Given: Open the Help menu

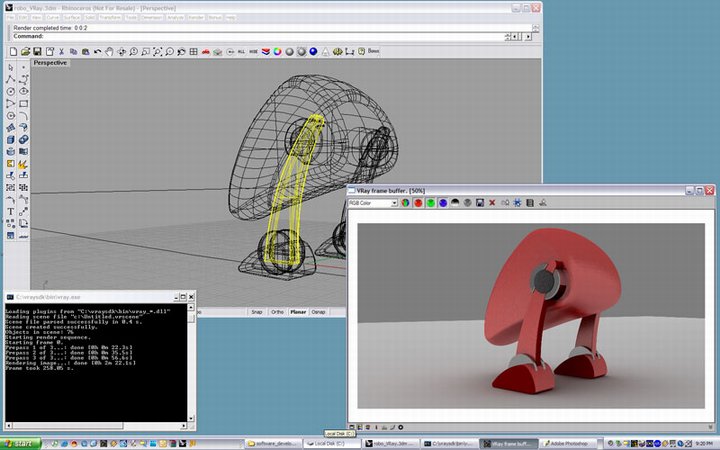Looking at the screenshot, I should [231, 17].
